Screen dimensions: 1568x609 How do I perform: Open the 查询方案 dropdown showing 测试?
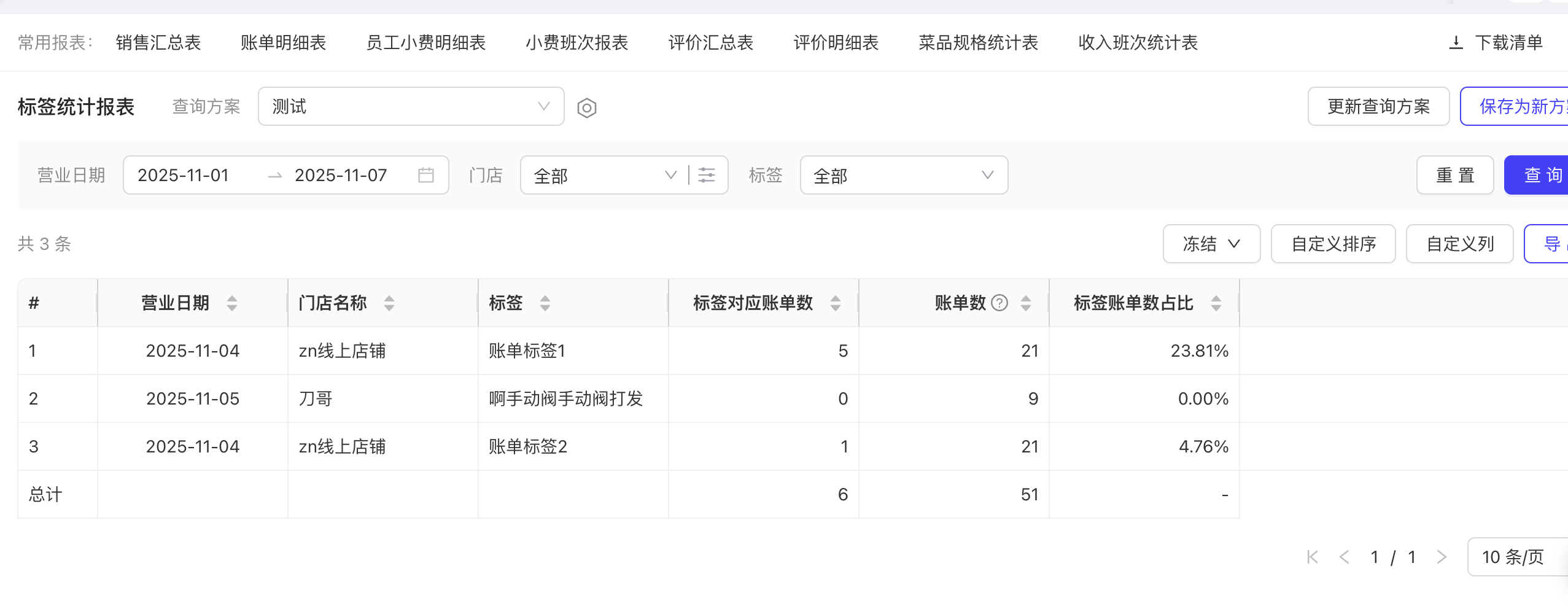pos(411,107)
